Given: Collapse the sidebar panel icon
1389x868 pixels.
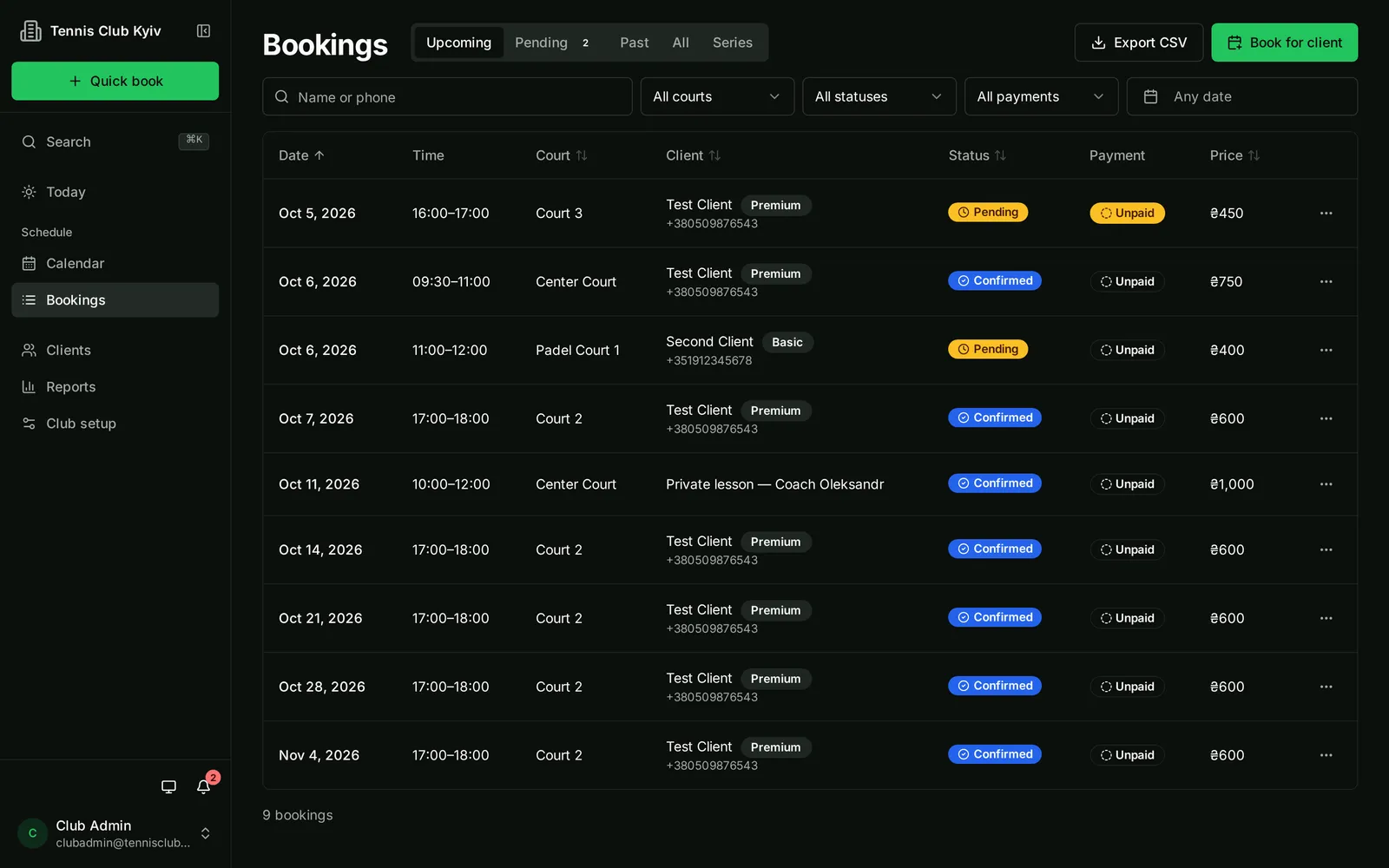Looking at the screenshot, I should pos(203,31).
